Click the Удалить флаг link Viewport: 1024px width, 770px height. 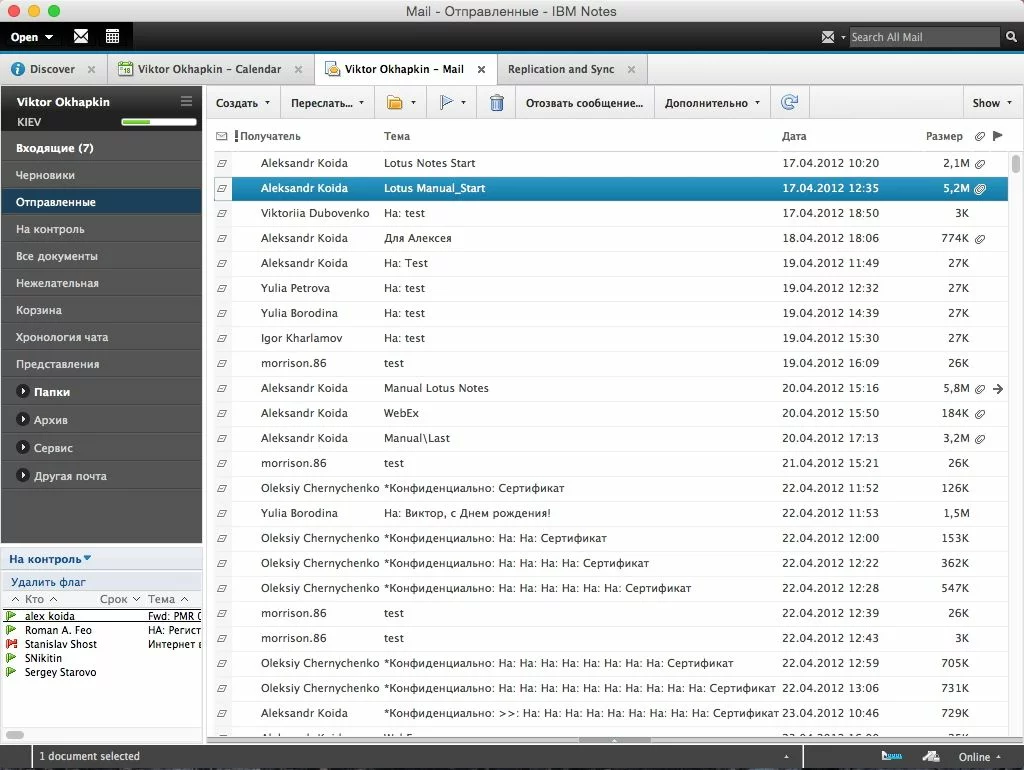pyautogui.click(x=48, y=582)
